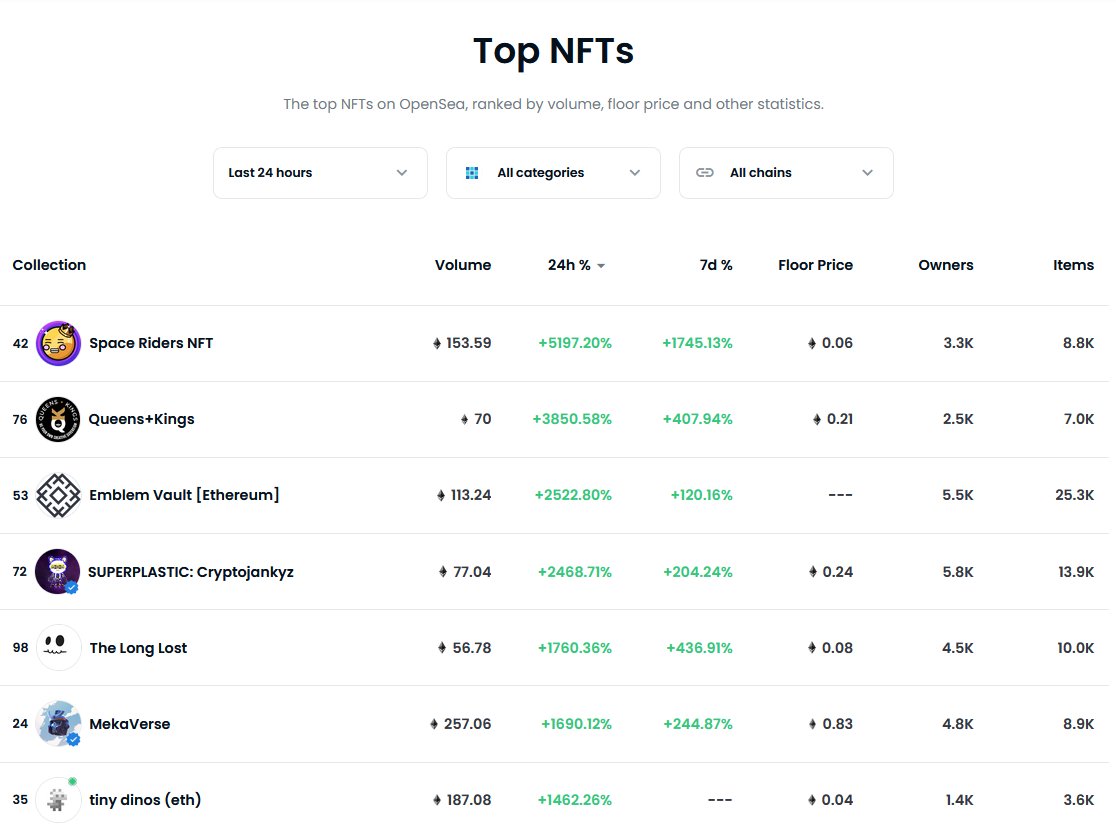Click the verified badge on Cryptojankyz

[x=72, y=588]
